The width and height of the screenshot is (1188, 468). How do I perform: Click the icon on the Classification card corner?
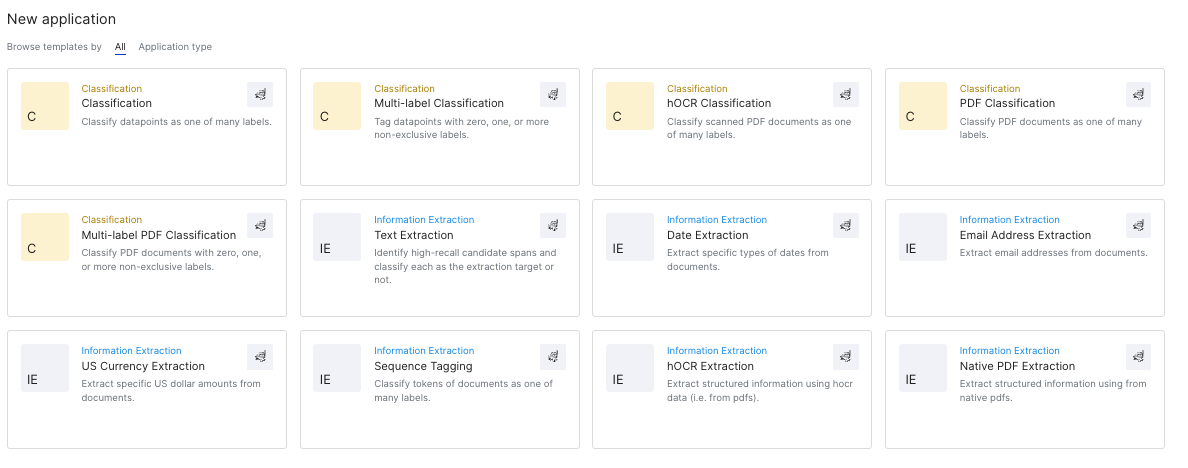pos(260,95)
